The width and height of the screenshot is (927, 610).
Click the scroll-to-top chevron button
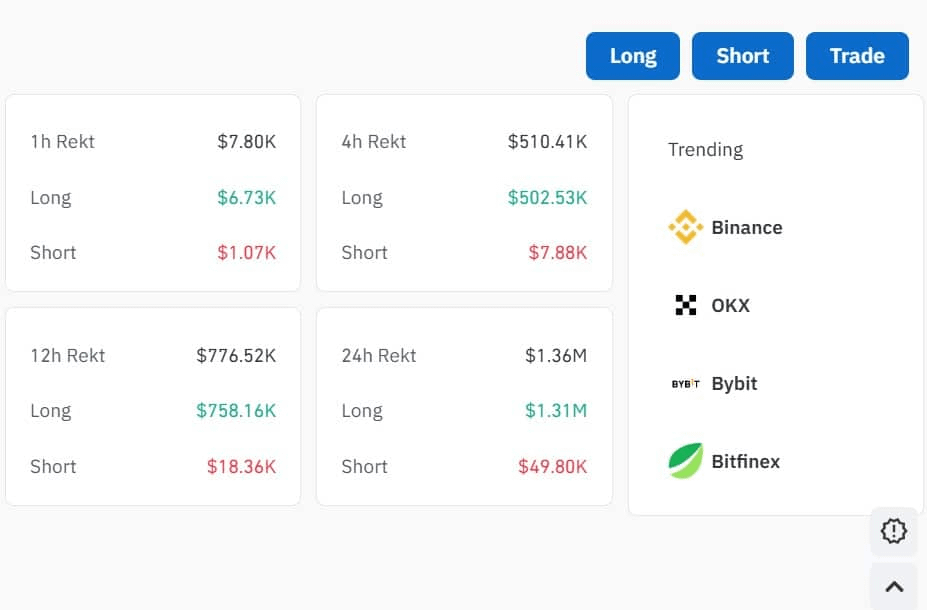click(x=894, y=586)
